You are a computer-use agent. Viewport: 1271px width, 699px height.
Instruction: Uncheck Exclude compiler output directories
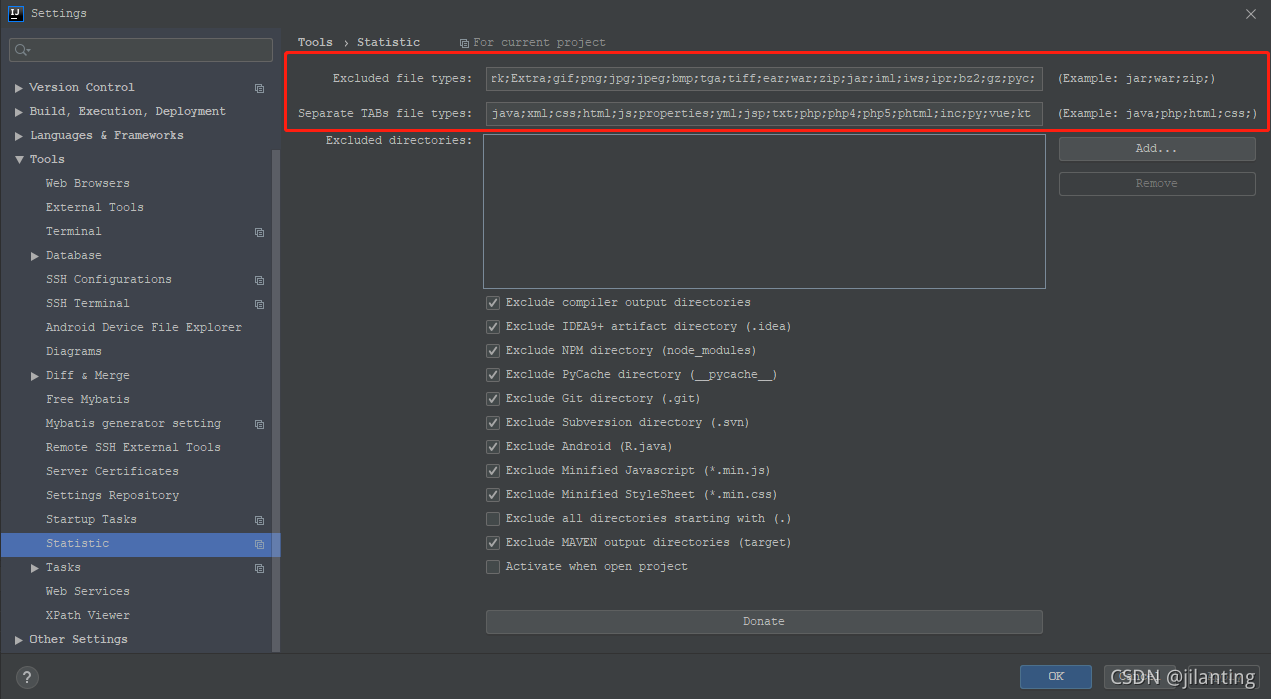[493, 303]
